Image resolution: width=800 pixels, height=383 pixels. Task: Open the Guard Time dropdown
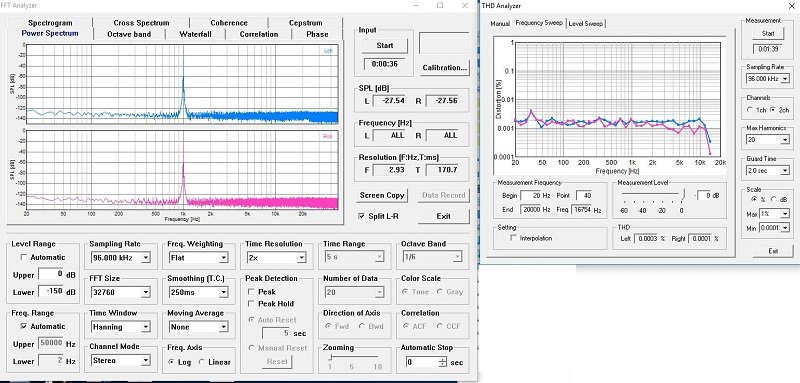point(785,170)
